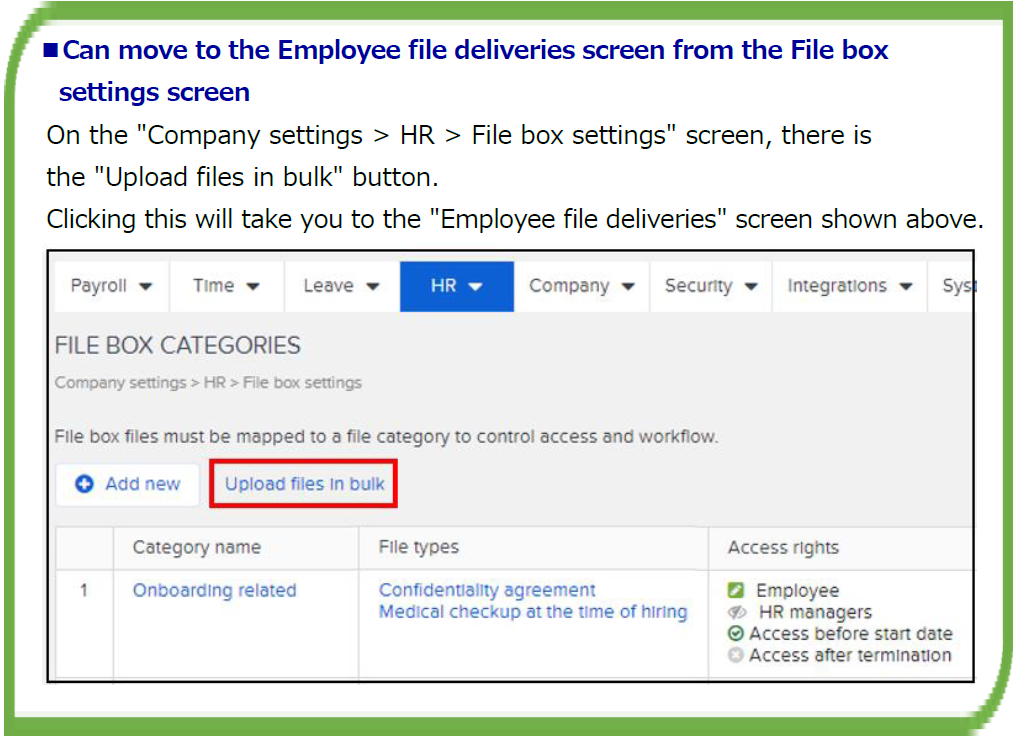Open the Leave menu
The image size is (1015, 739).
(x=341, y=286)
